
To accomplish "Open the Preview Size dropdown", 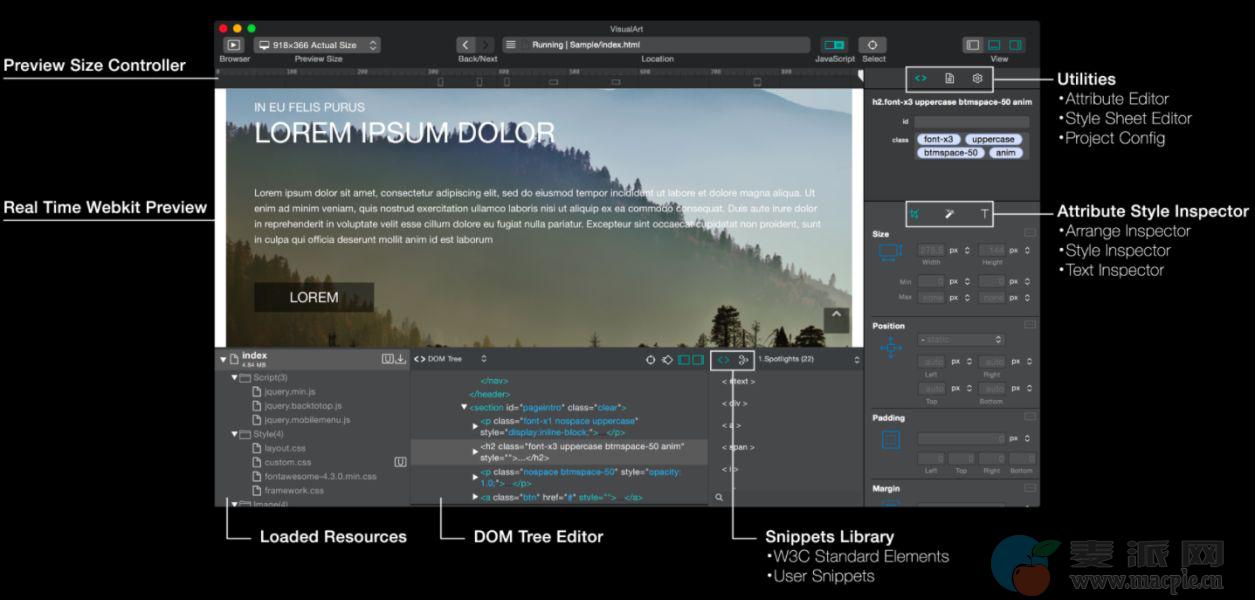I will (x=318, y=45).
